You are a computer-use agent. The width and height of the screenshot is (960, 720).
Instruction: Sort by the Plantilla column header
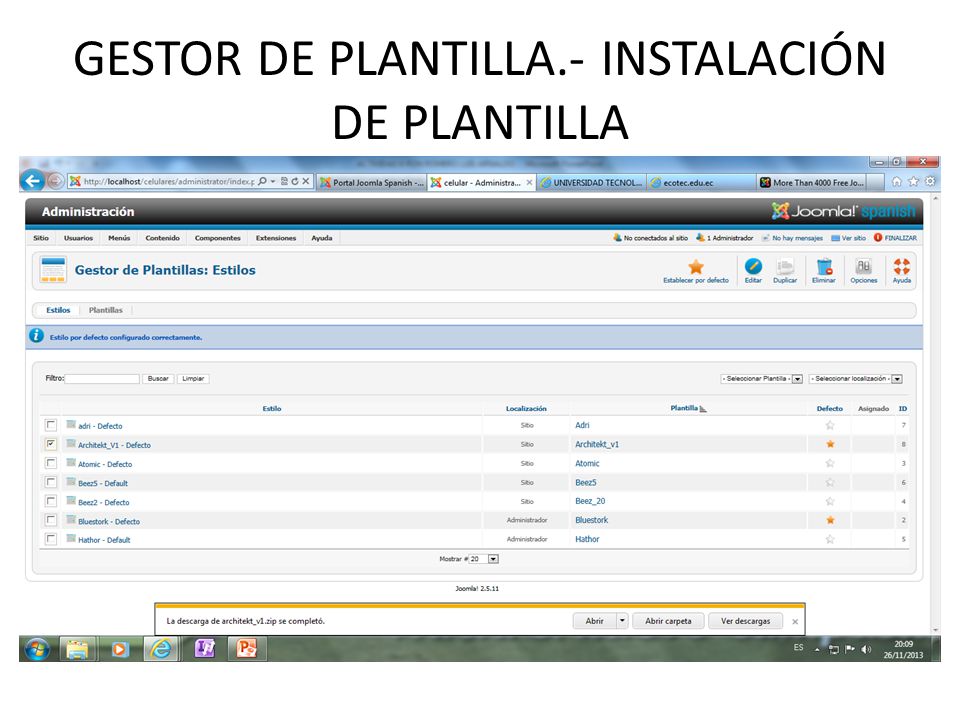[x=684, y=408]
